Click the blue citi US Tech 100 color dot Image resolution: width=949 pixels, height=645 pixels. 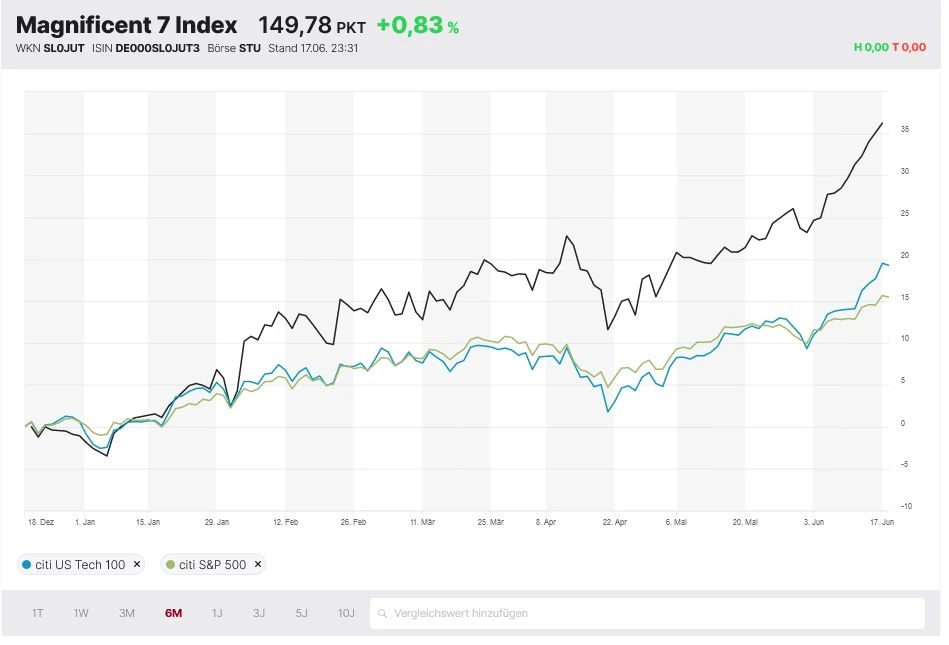(x=26, y=565)
